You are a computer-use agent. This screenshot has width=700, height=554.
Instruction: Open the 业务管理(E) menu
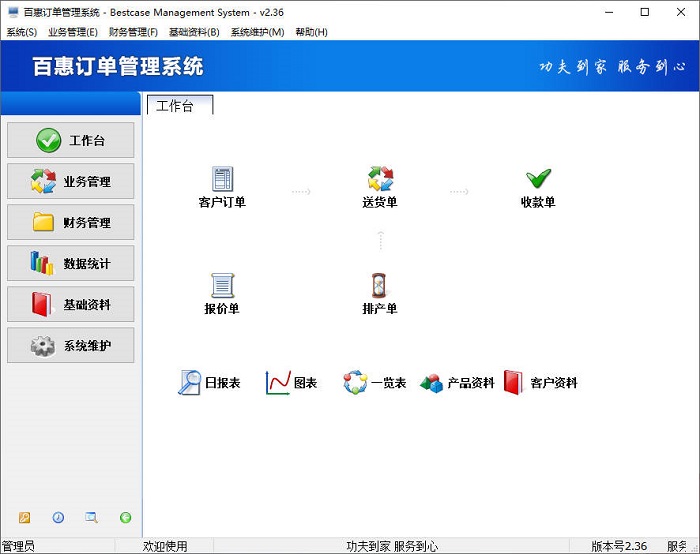(73, 32)
